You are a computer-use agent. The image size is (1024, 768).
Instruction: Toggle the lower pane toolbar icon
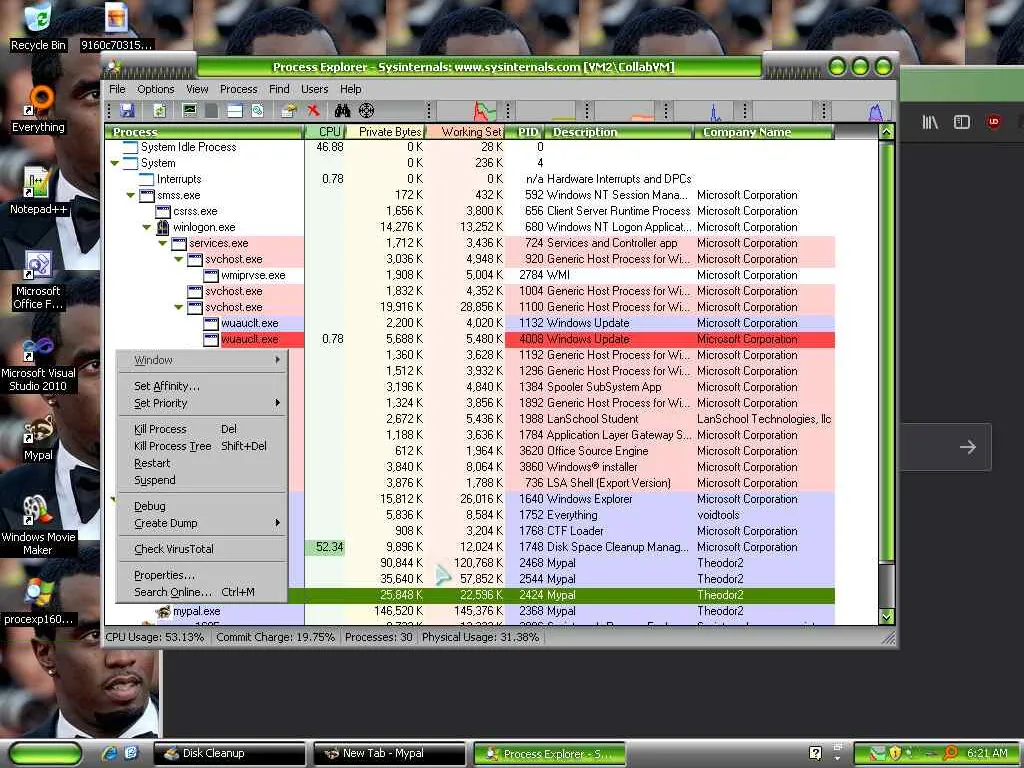(234, 110)
